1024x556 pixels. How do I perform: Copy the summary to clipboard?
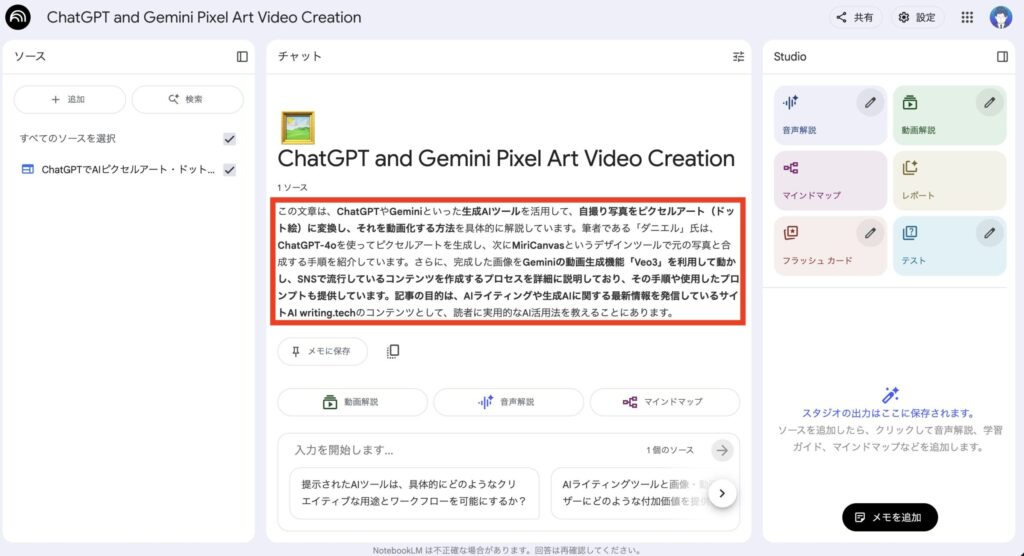pyautogui.click(x=393, y=351)
